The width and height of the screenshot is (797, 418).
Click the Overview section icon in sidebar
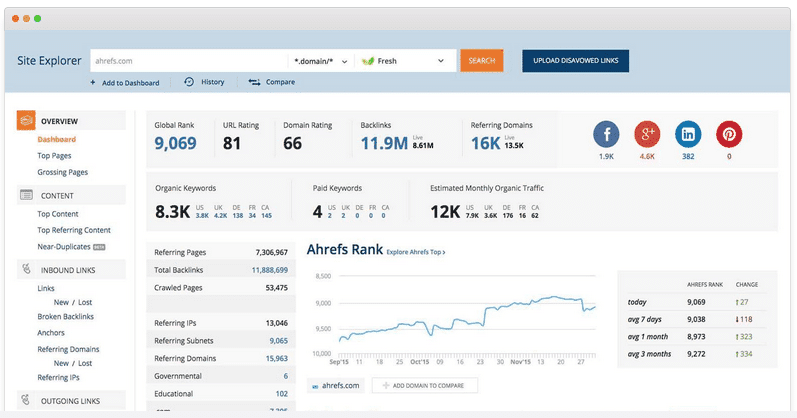click(26, 121)
